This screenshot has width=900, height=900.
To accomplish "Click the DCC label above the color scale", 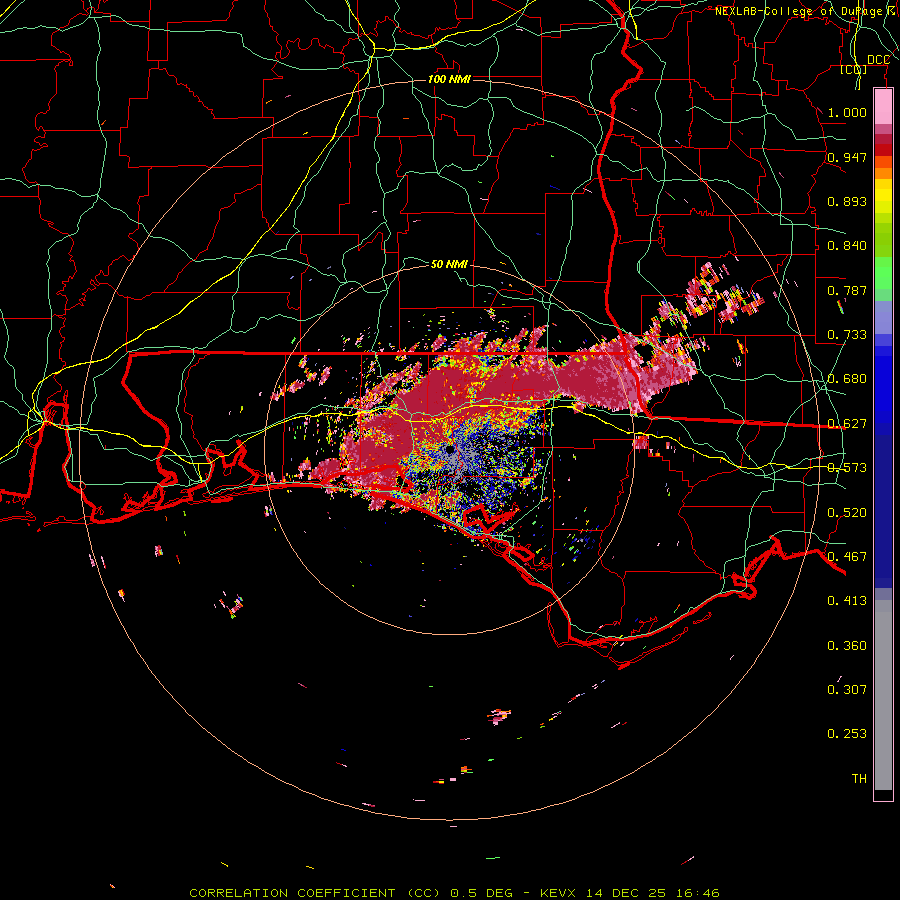I will coord(878,60).
